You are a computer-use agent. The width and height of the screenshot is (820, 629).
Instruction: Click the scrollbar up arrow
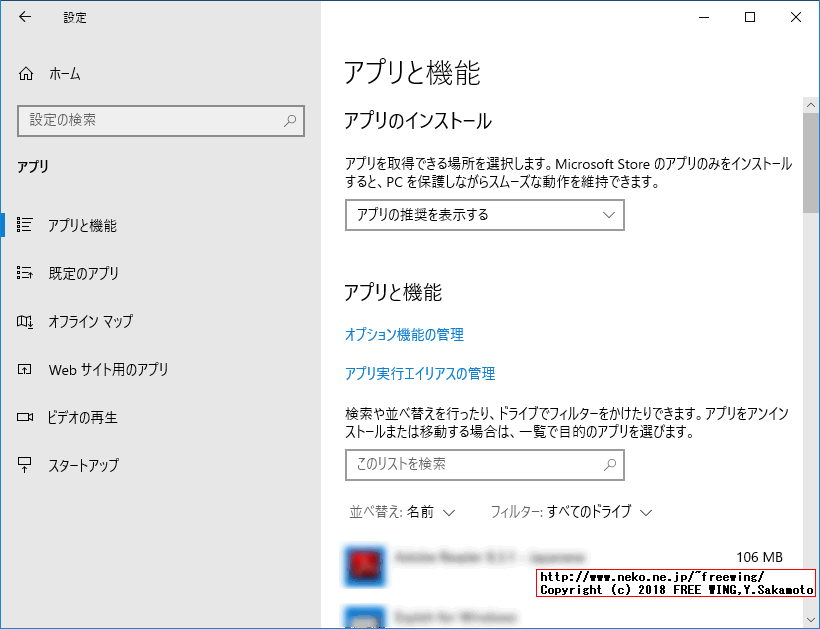(x=809, y=103)
